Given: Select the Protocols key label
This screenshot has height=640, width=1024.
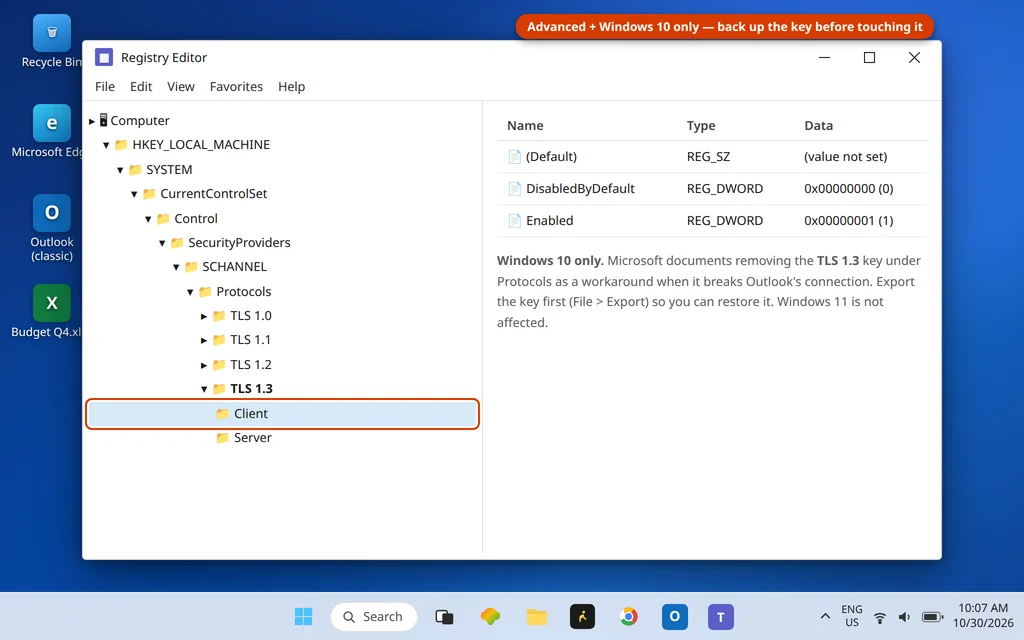Looking at the screenshot, I should pyautogui.click(x=244, y=292).
